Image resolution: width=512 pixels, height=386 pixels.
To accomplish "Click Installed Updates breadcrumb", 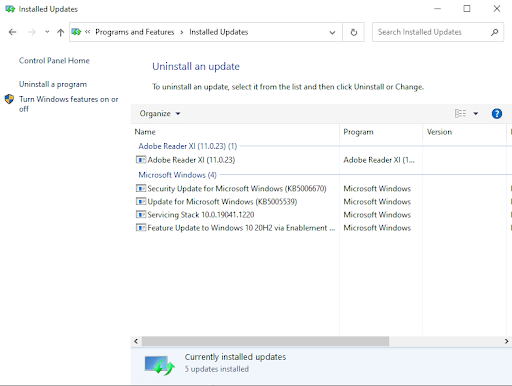I will pyautogui.click(x=219, y=32).
